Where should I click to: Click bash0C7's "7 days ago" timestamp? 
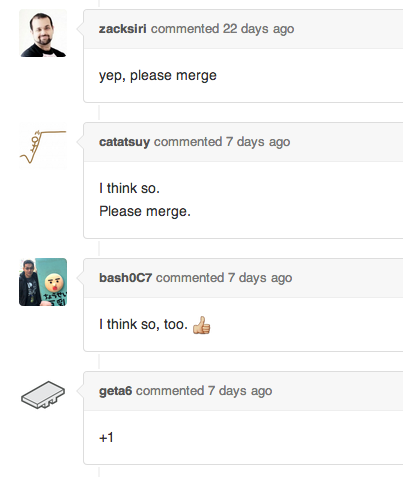(260, 278)
